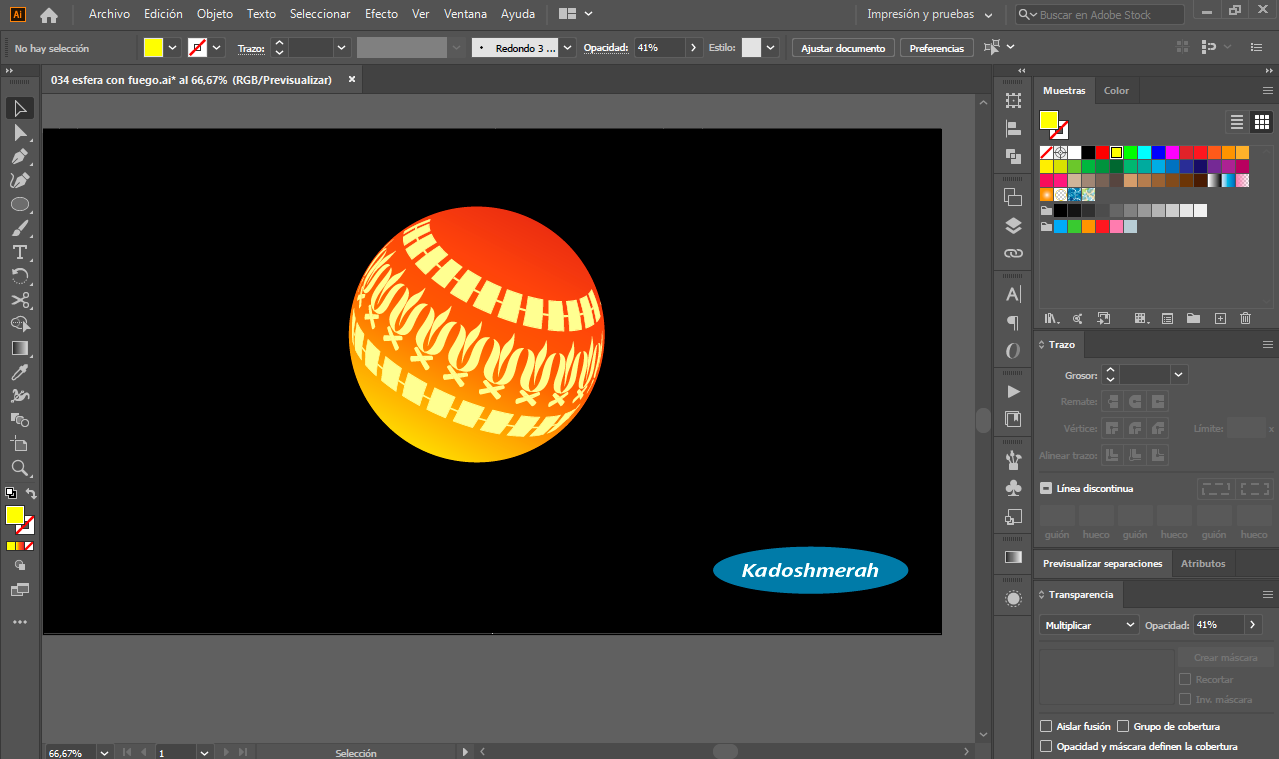Open the artboard navigation dropdown

coord(204,752)
